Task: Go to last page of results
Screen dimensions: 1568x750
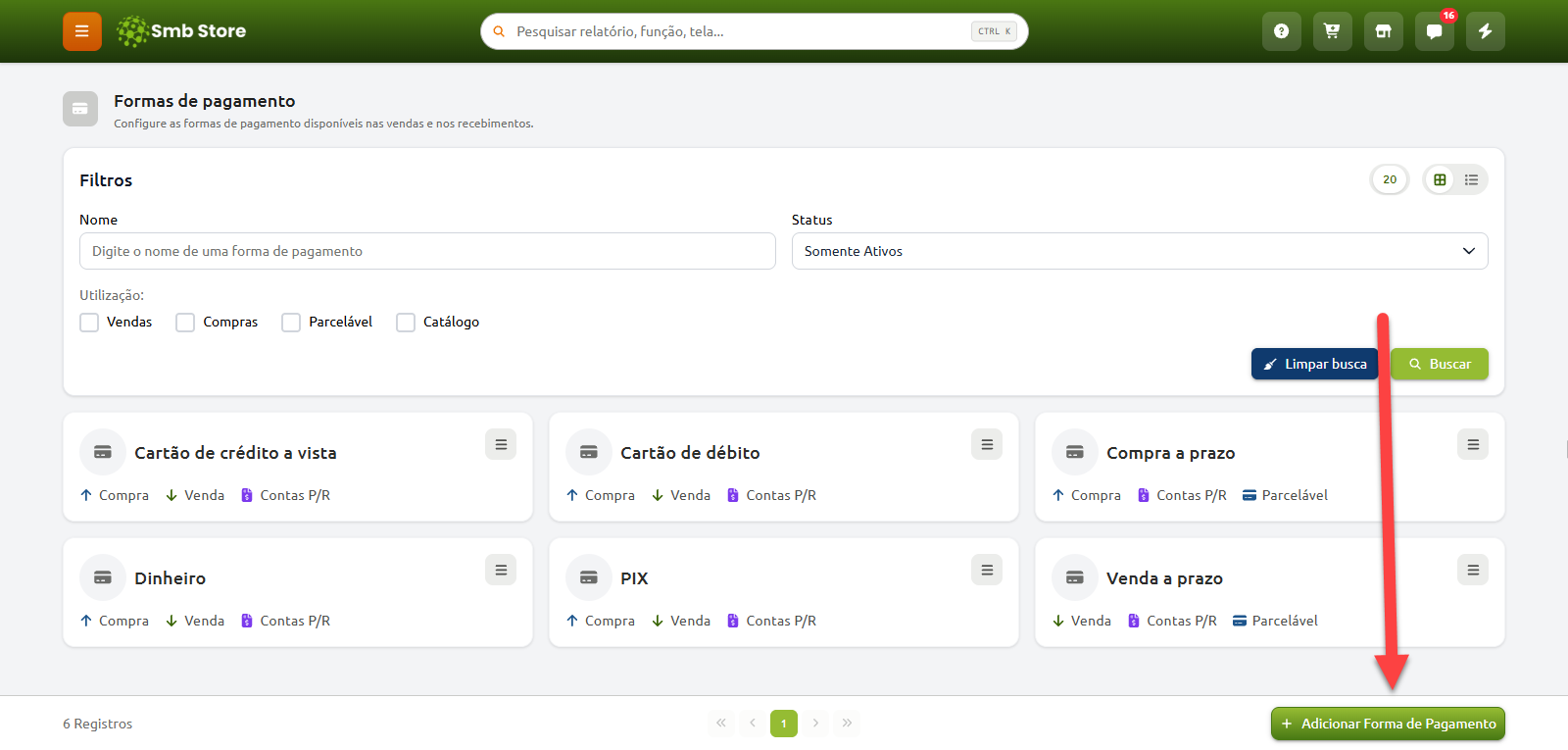Action: point(847,724)
